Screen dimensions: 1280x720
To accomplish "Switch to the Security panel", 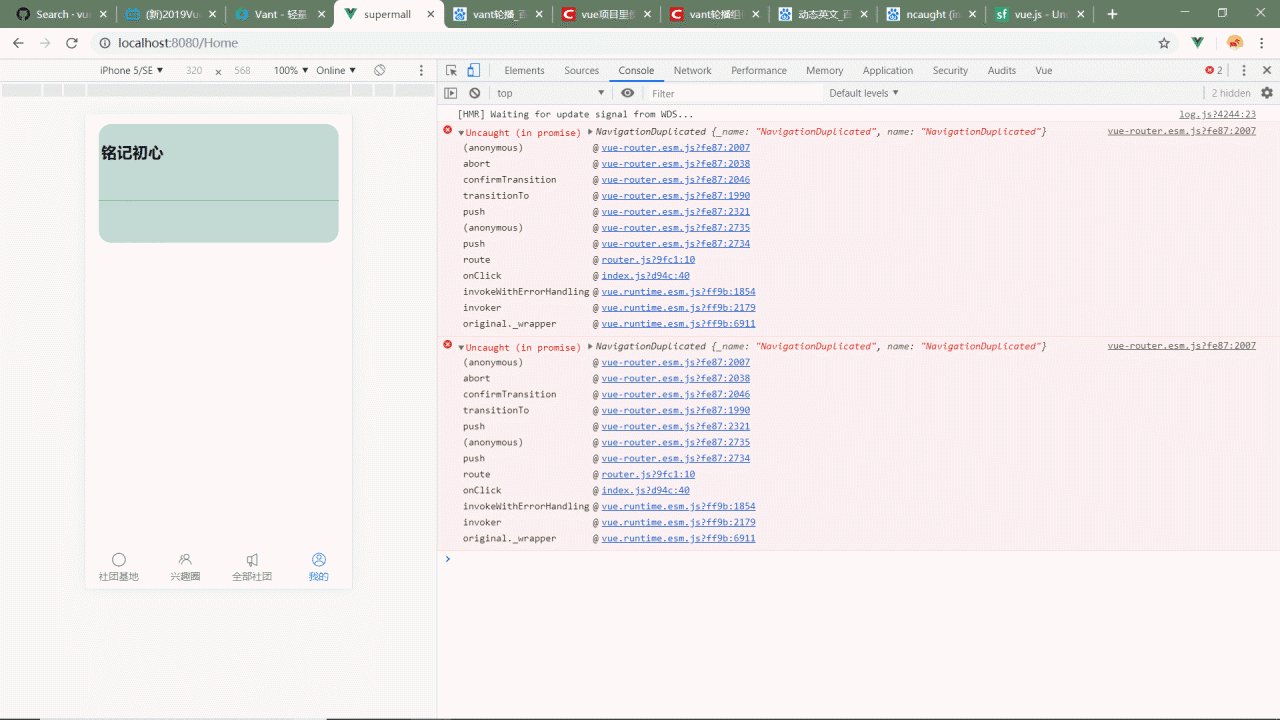I will tap(950, 70).
